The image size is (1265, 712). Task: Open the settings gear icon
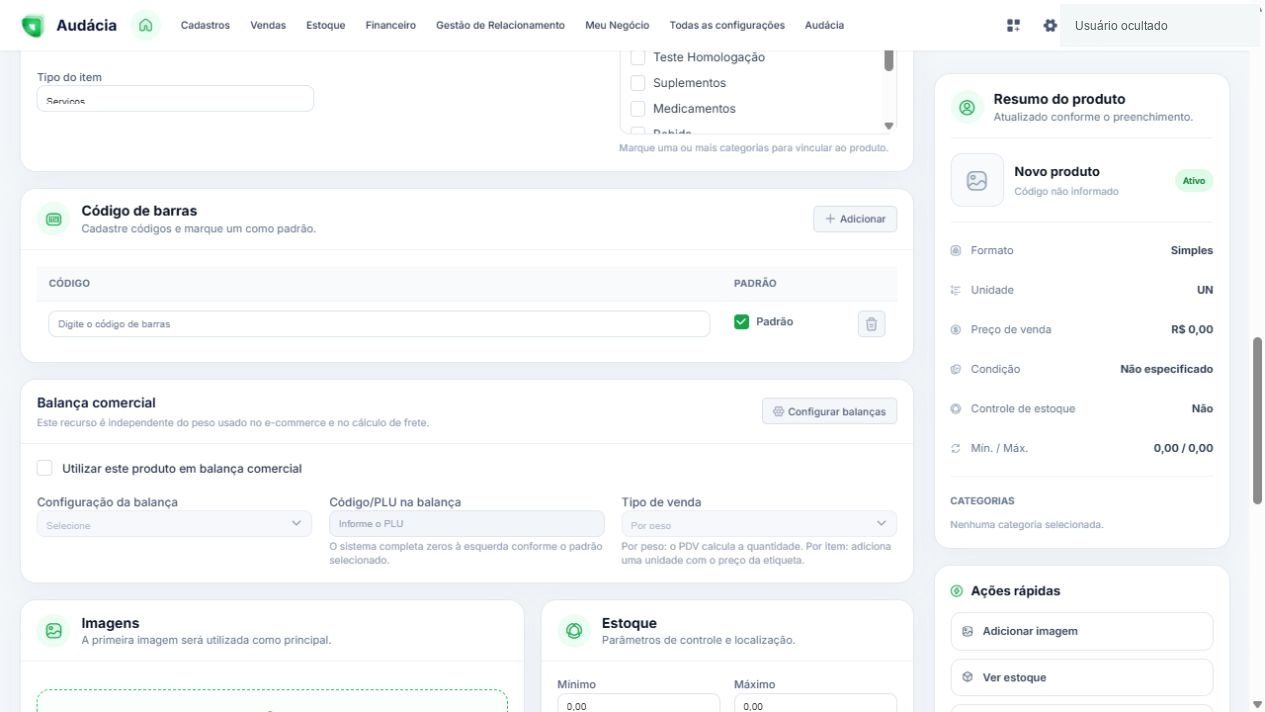point(1050,25)
